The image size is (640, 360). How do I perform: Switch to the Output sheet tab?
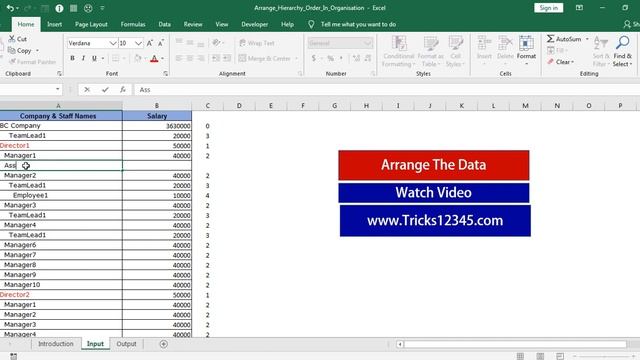(126, 344)
